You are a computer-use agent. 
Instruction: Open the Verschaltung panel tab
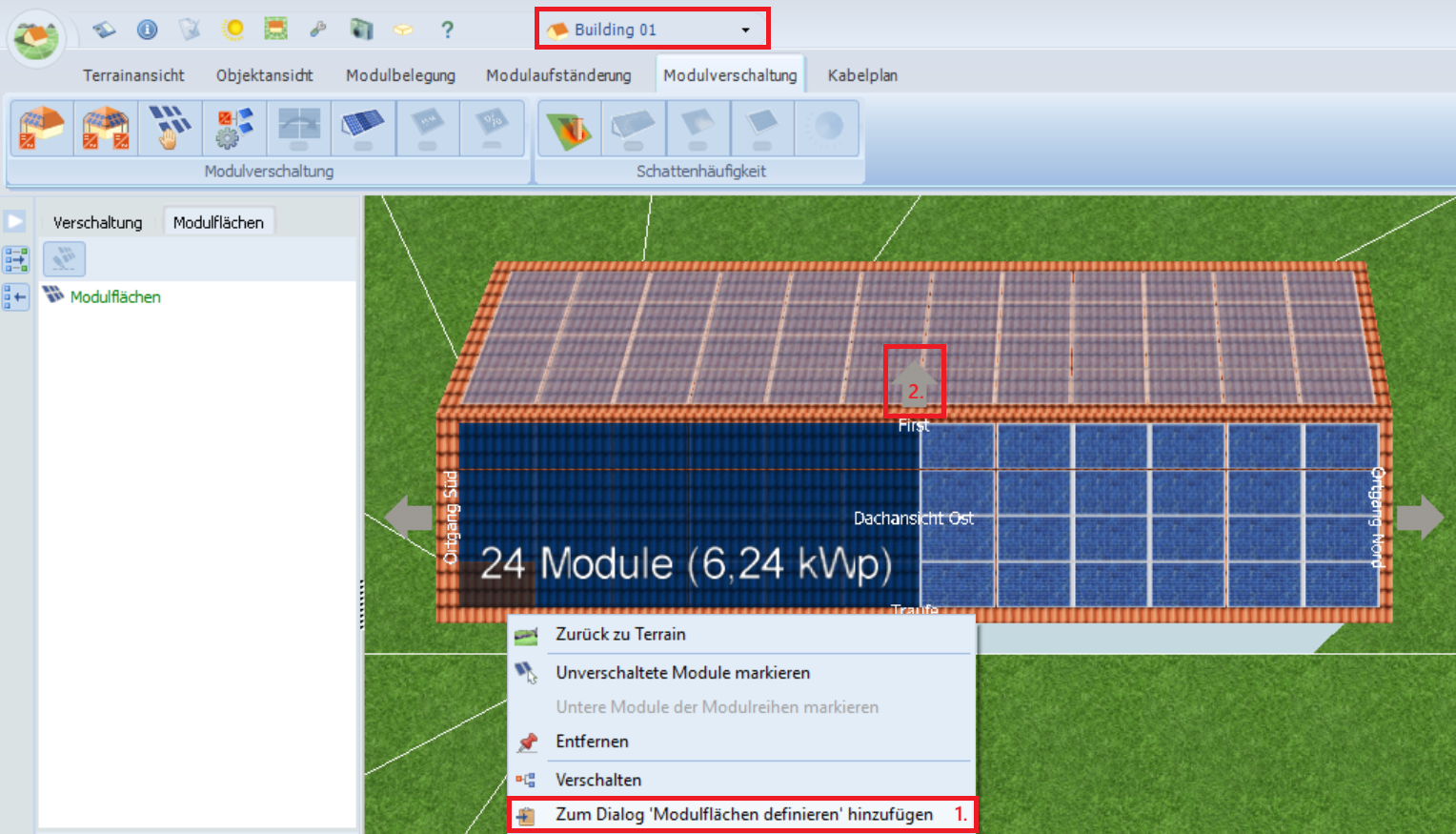[97, 222]
